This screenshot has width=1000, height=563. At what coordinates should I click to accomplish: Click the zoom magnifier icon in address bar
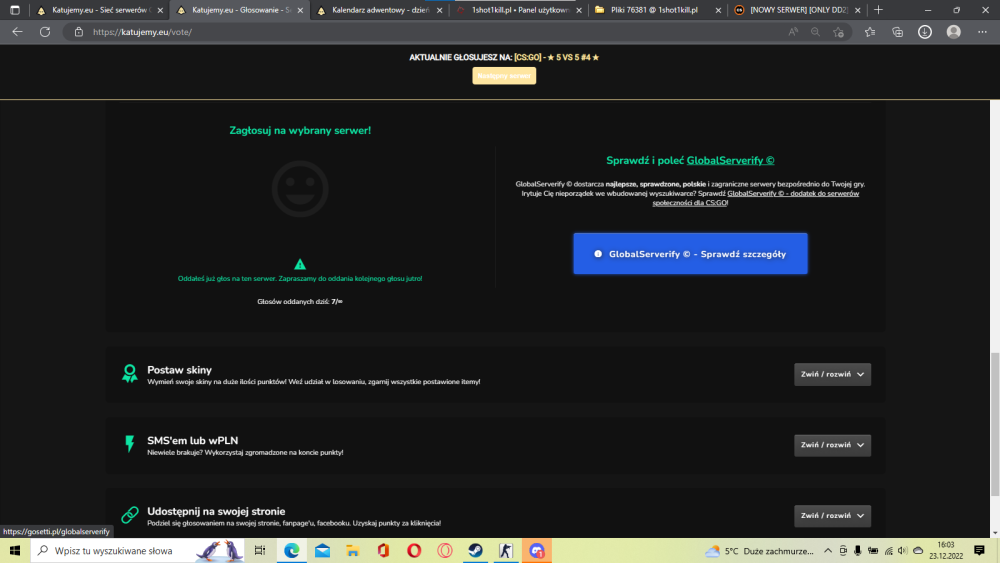click(815, 32)
